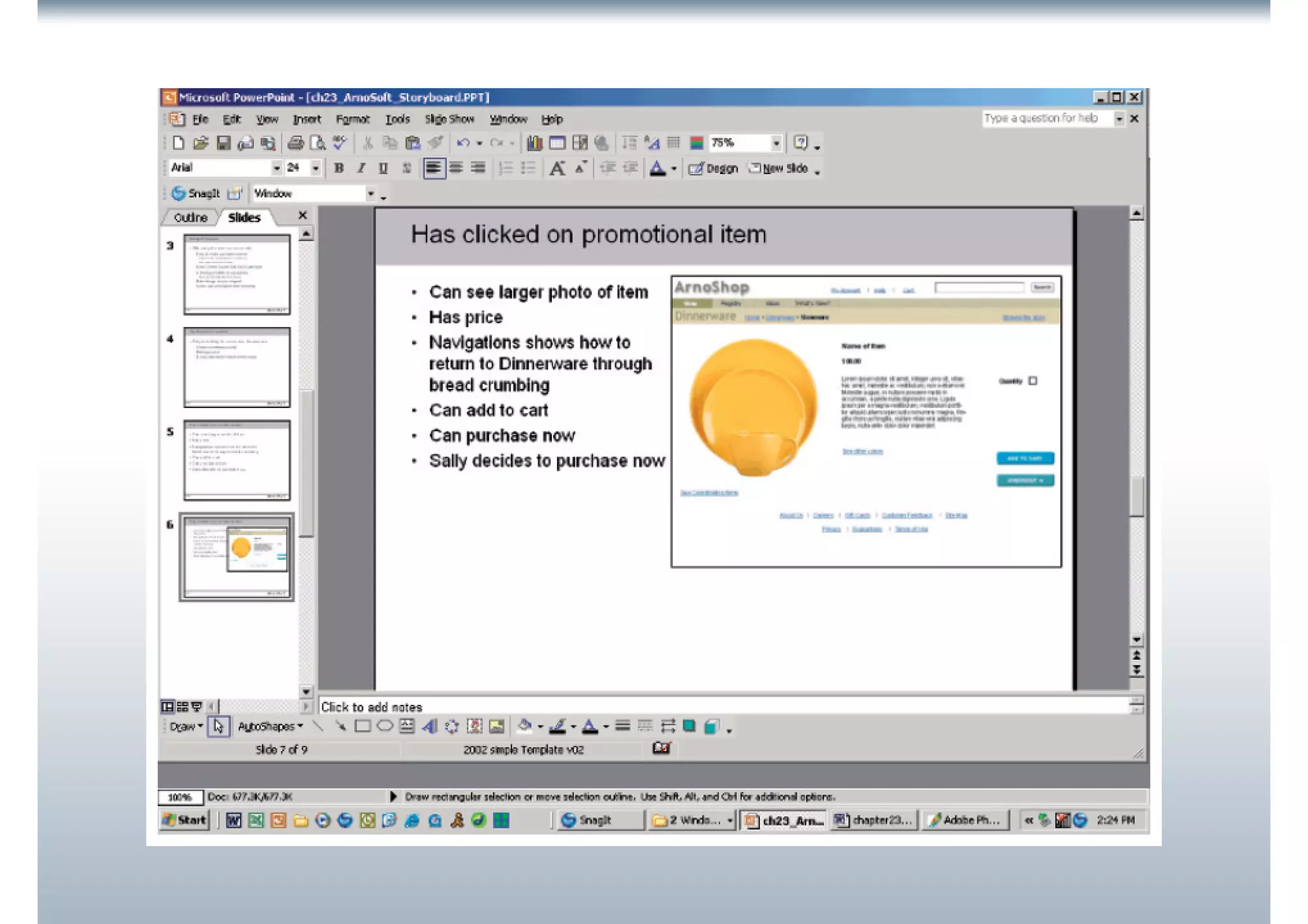
Task: Select slide 5 thumbnail
Action: 237,460
